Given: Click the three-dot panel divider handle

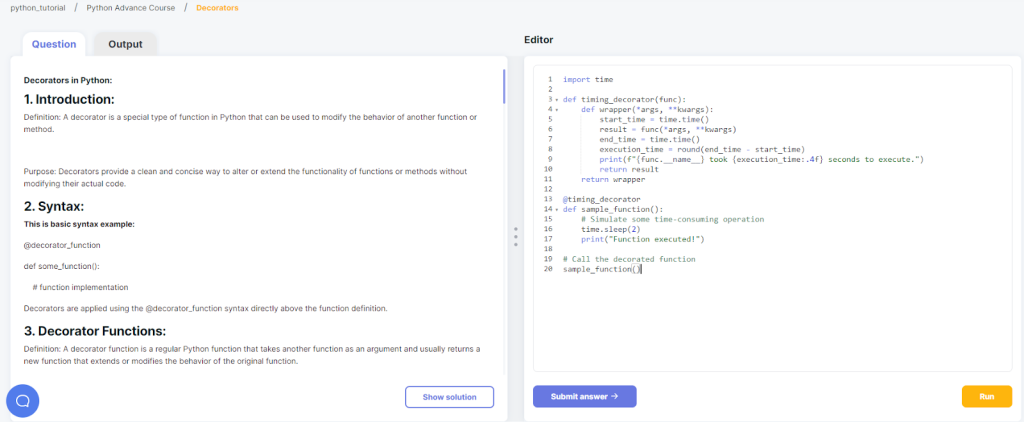Looking at the screenshot, I should (516, 236).
